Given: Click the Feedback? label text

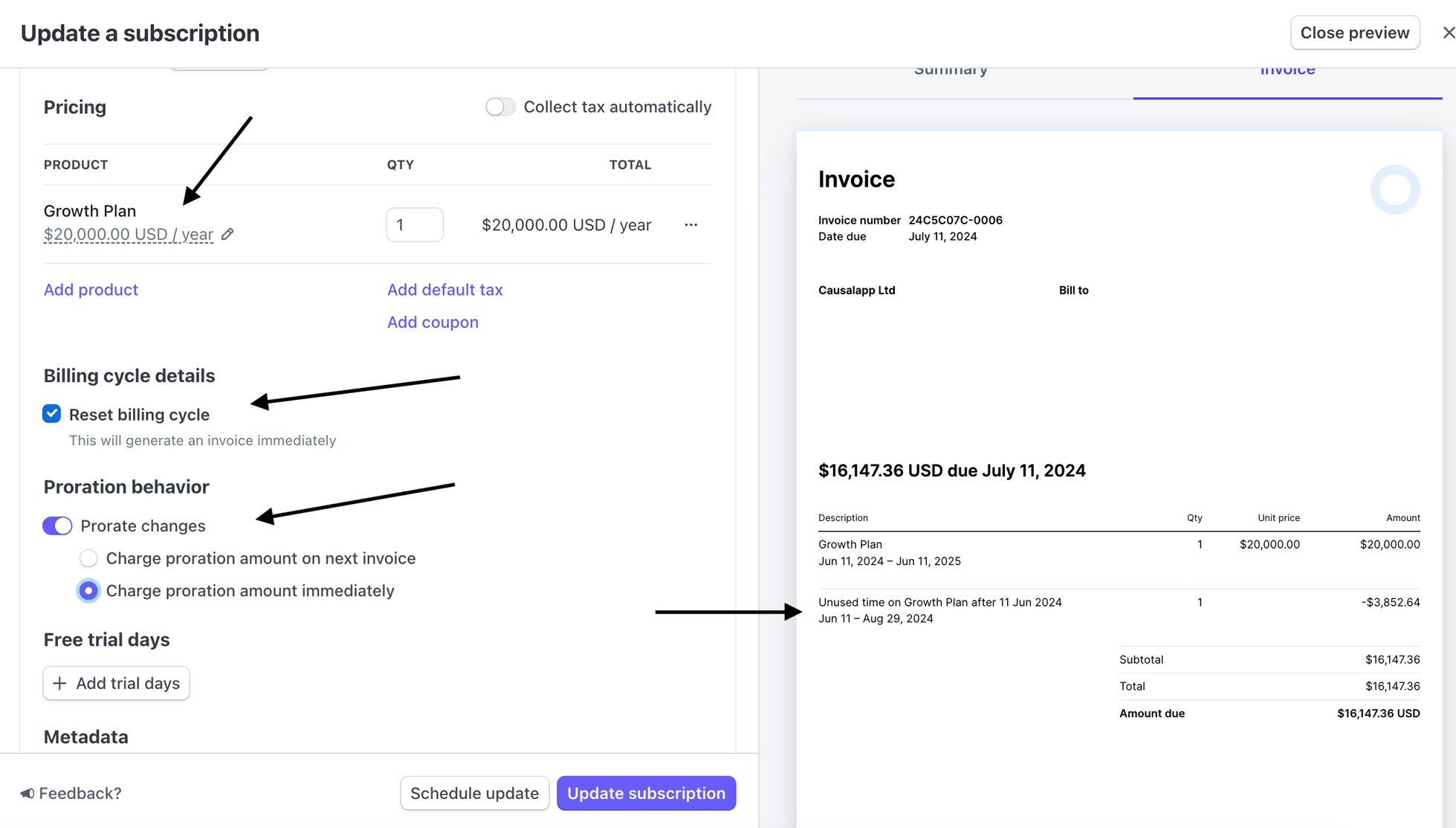Looking at the screenshot, I should (x=80, y=794).
